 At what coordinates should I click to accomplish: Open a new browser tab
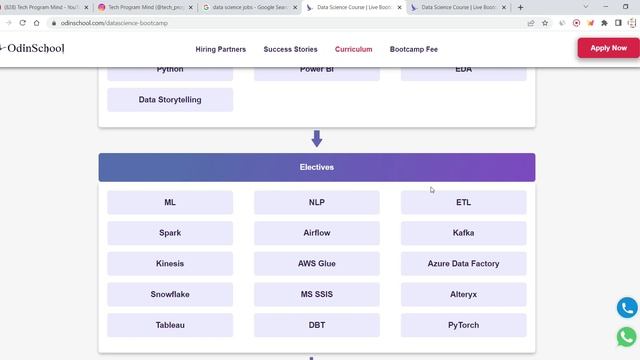click(520, 7)
